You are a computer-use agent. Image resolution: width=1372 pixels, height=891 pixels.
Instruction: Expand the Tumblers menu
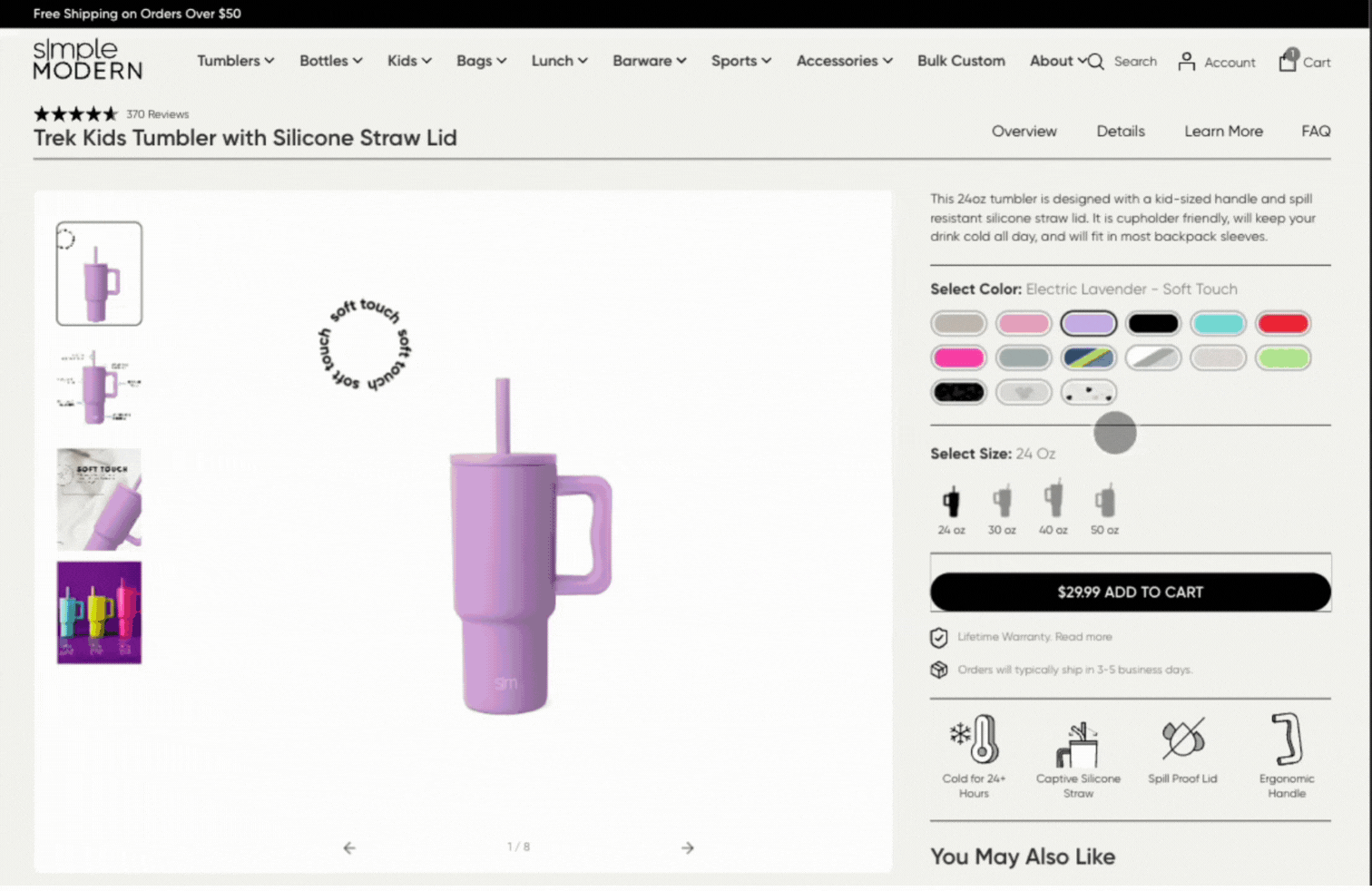(x=236, y=61)
